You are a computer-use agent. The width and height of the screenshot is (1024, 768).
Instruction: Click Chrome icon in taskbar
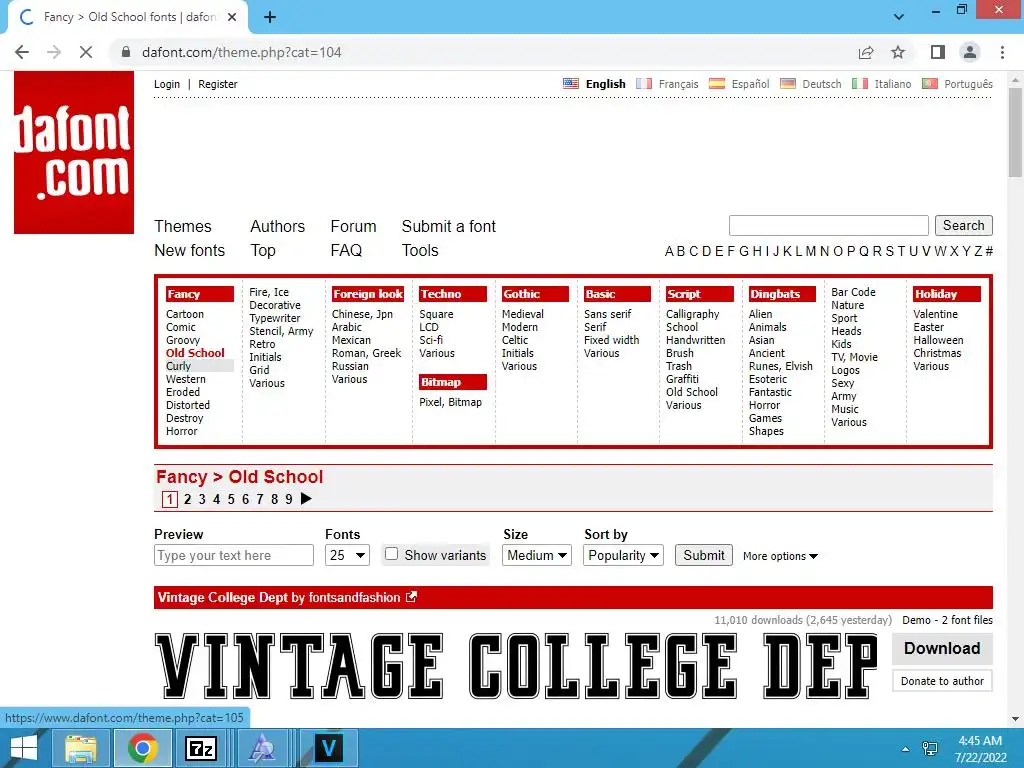(x=142, y=748)
